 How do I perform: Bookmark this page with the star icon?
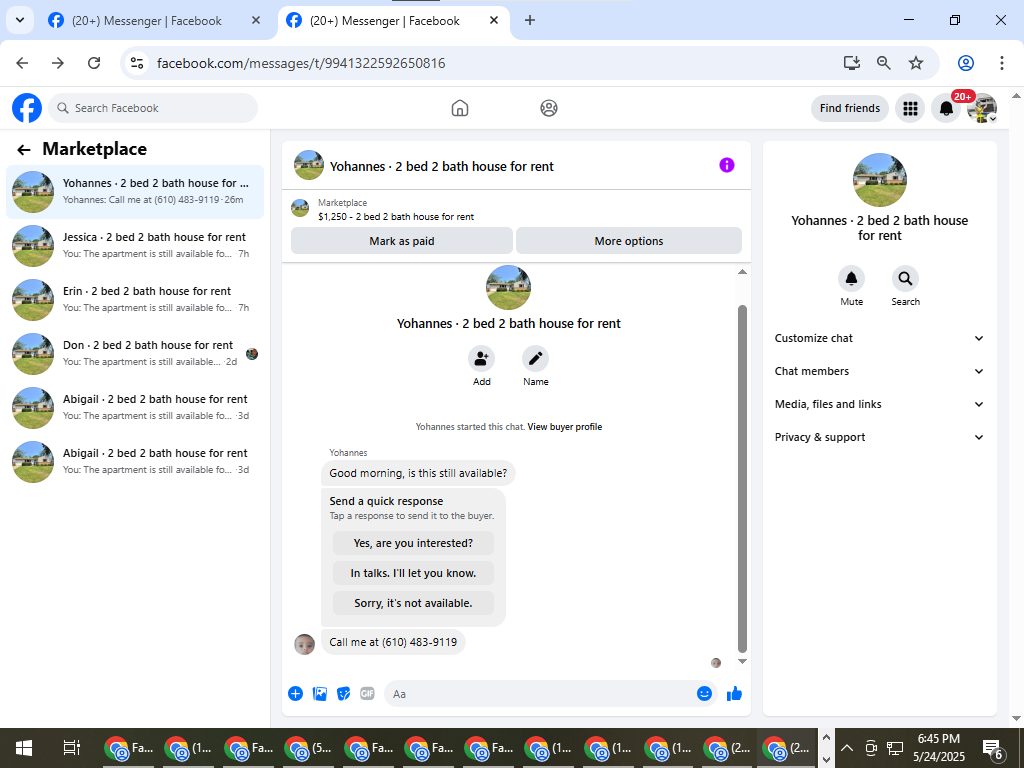click(916, 63)
